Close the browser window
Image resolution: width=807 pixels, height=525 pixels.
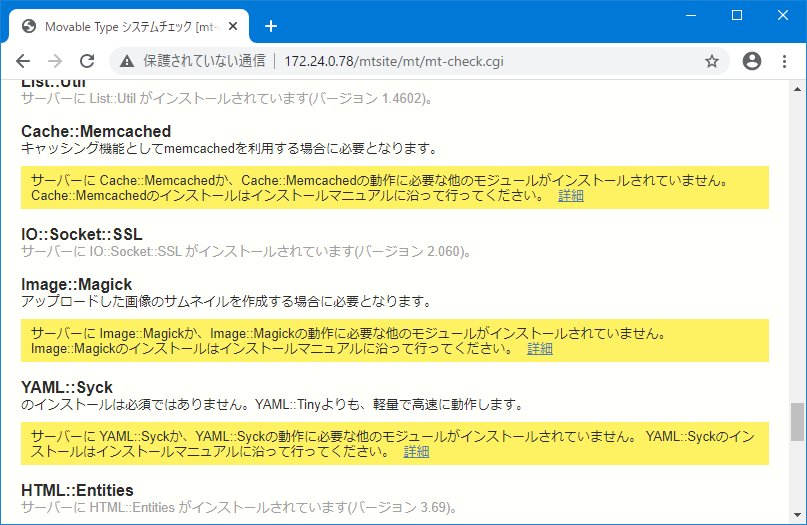coord(783,15)
